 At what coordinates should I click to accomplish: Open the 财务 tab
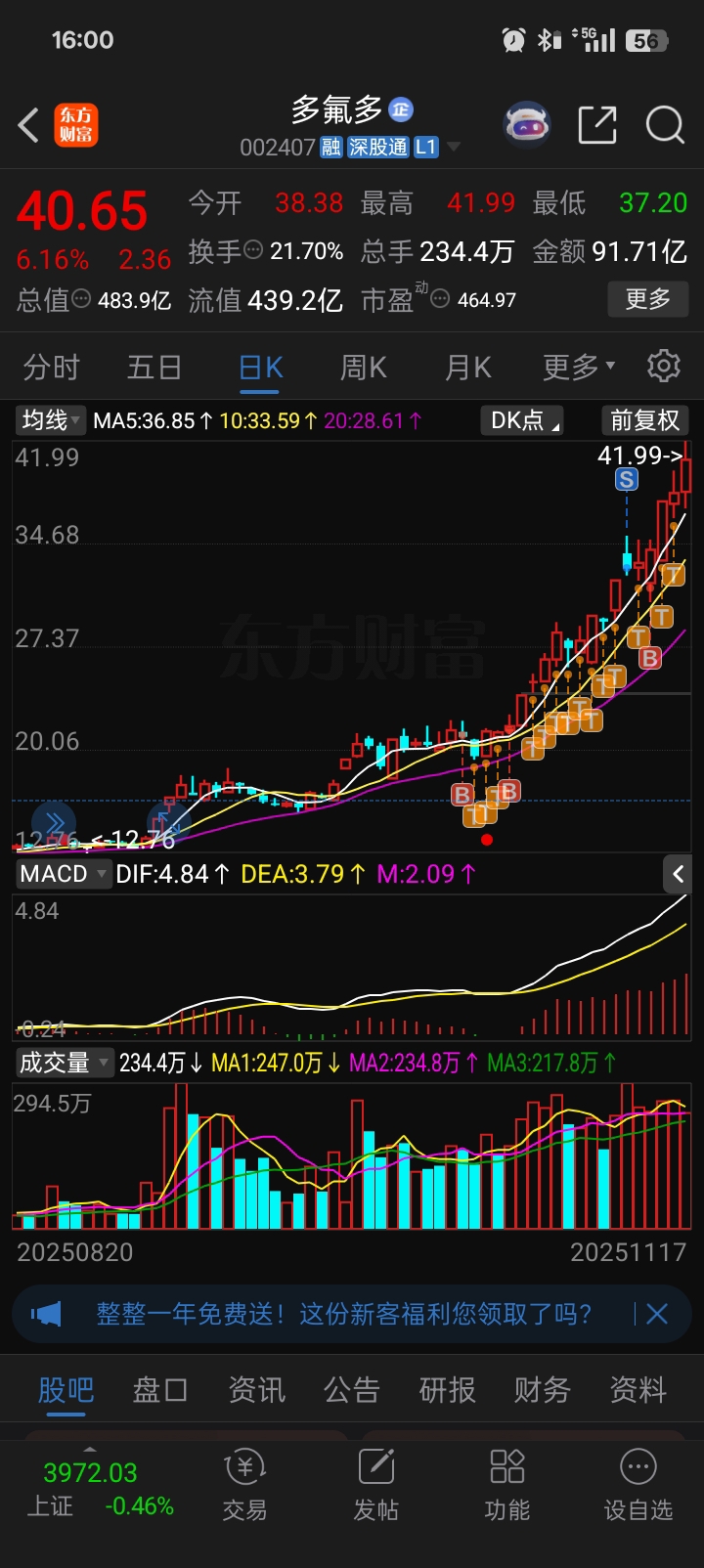(x=543, y=1389)
